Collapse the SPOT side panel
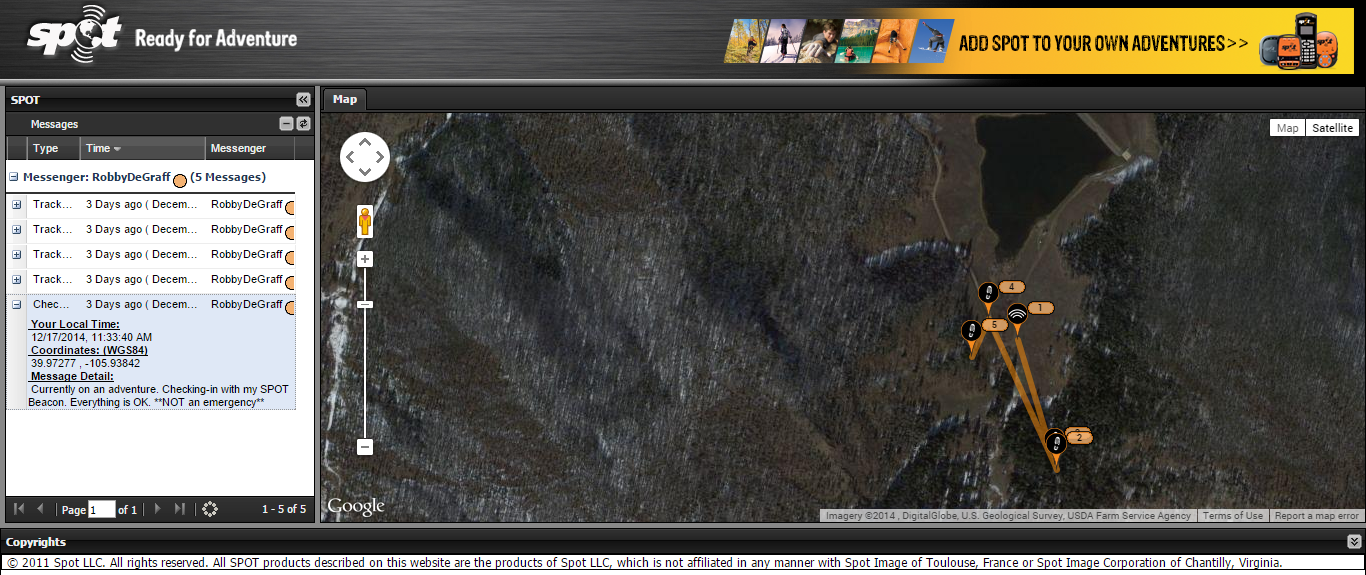This screenshot has height=575, width=1366. (x=303, y=100)
